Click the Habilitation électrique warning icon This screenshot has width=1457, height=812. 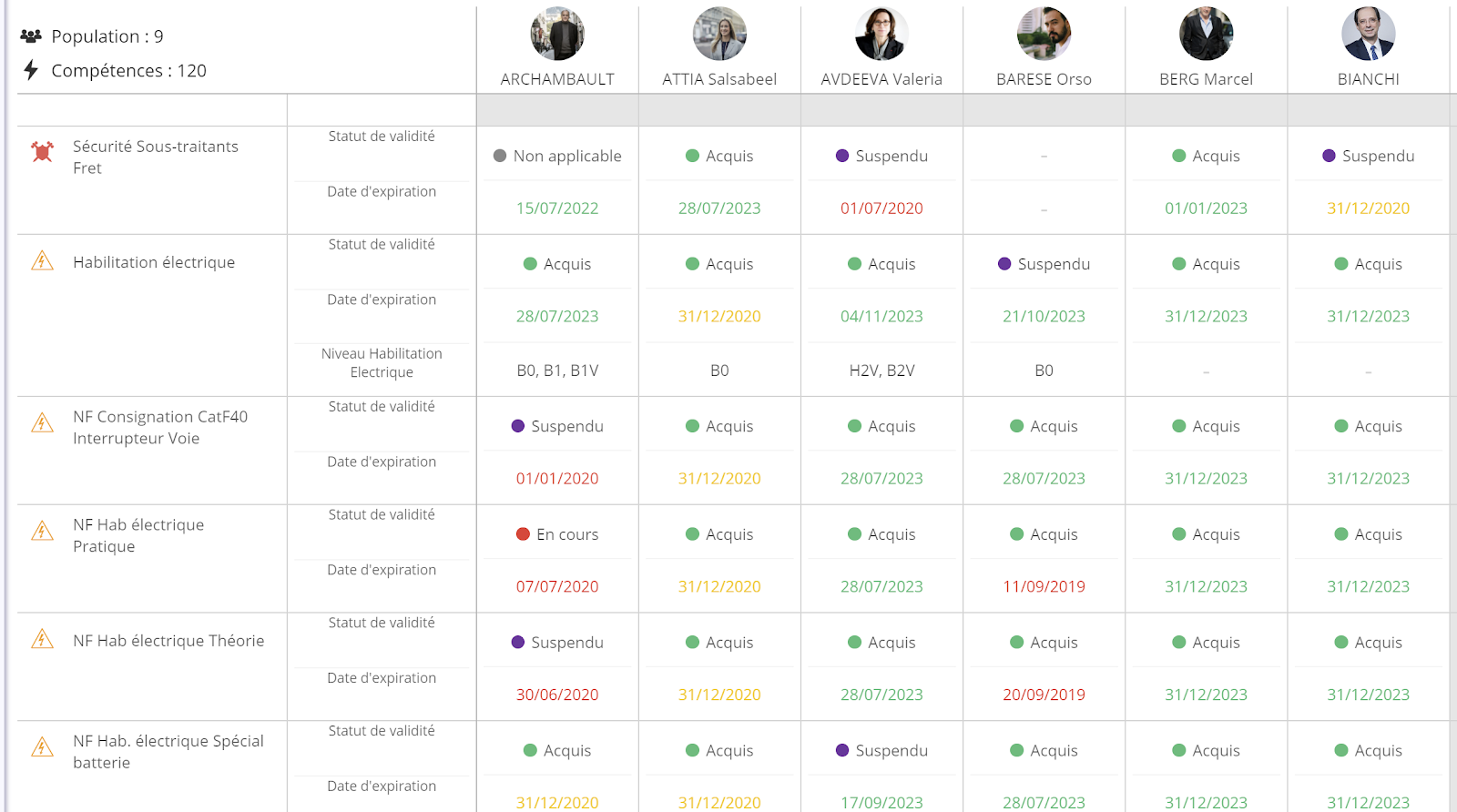(x=42, y=261)
